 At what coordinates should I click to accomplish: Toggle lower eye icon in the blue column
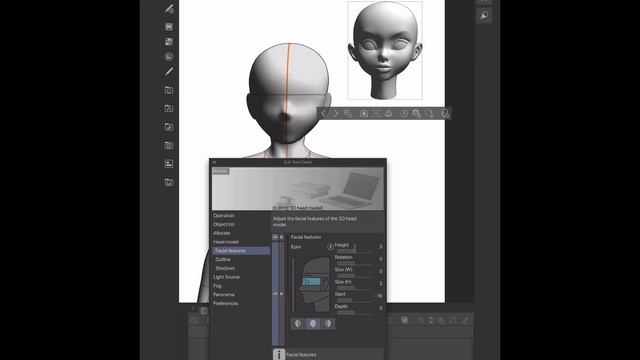coord(275,293)
